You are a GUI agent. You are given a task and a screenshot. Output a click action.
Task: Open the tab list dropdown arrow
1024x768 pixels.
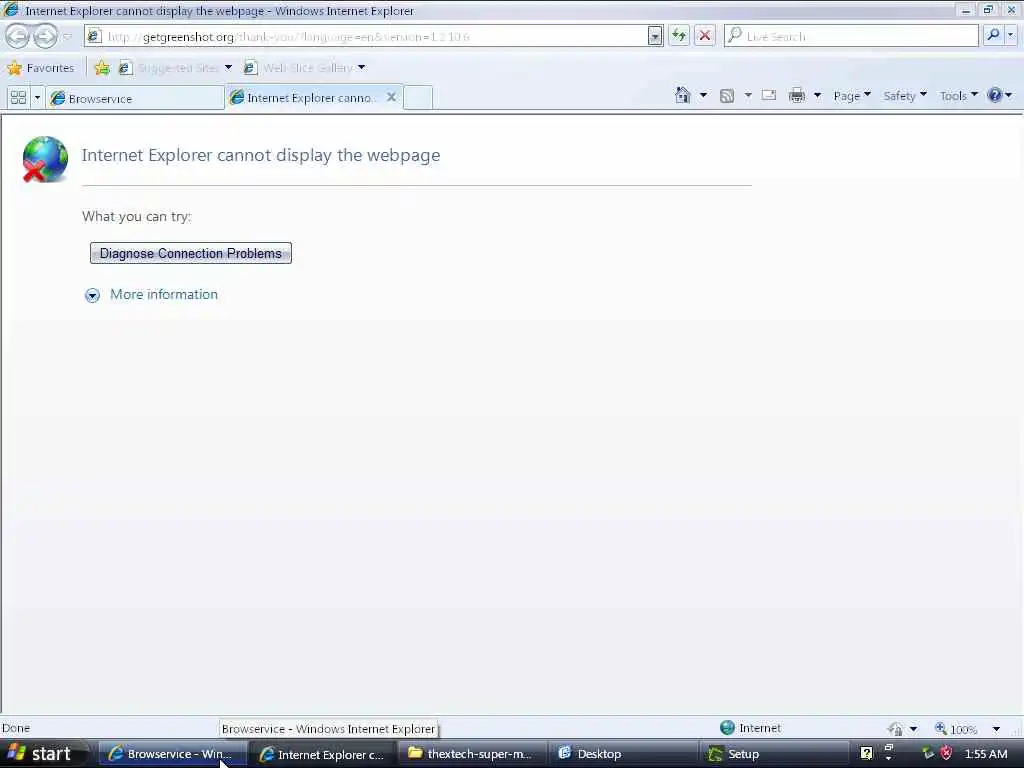37,98
